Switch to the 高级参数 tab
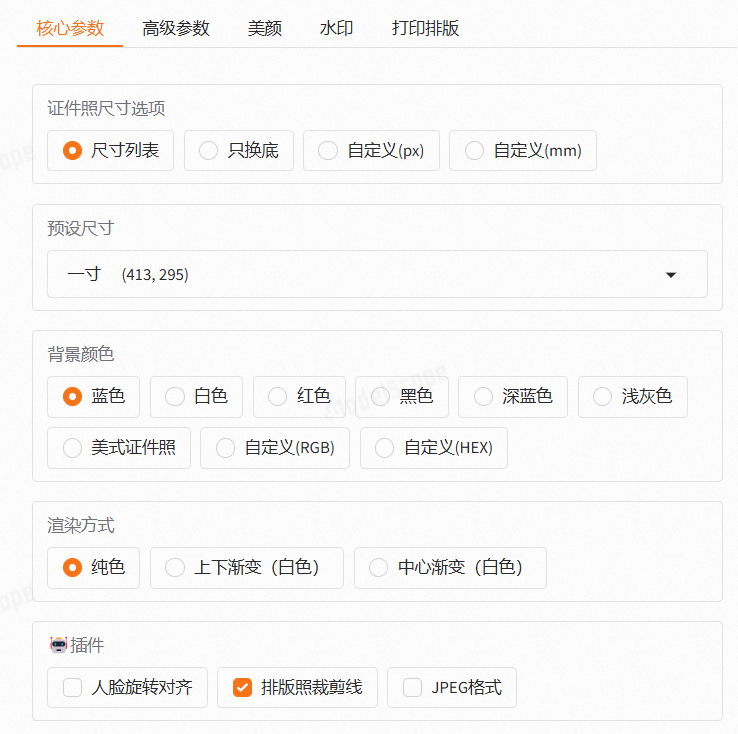 tap(176, 28)
